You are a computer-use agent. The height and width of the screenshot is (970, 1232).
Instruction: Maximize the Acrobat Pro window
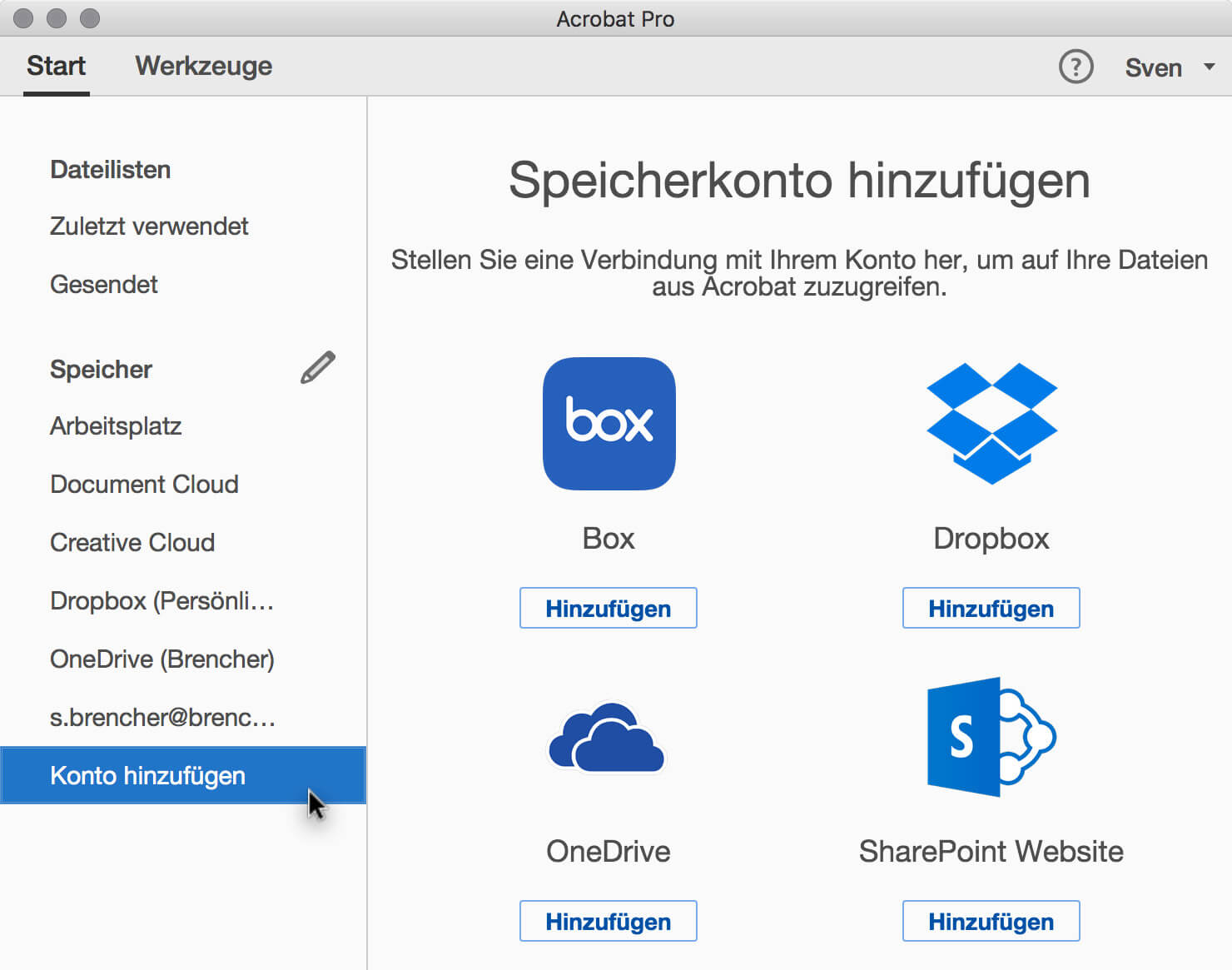90,18
